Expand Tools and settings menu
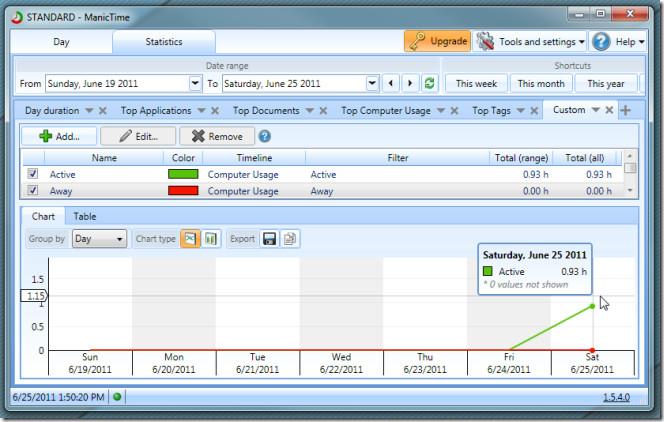 click(530, 42)
